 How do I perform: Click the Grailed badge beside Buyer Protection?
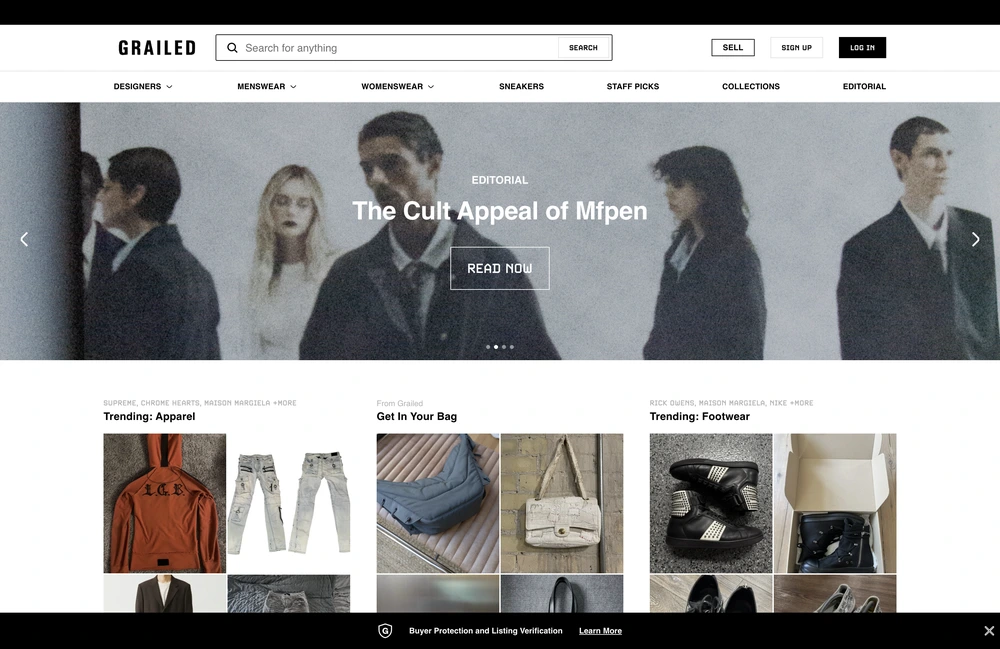pyautogui.click(x=385, y=631)
